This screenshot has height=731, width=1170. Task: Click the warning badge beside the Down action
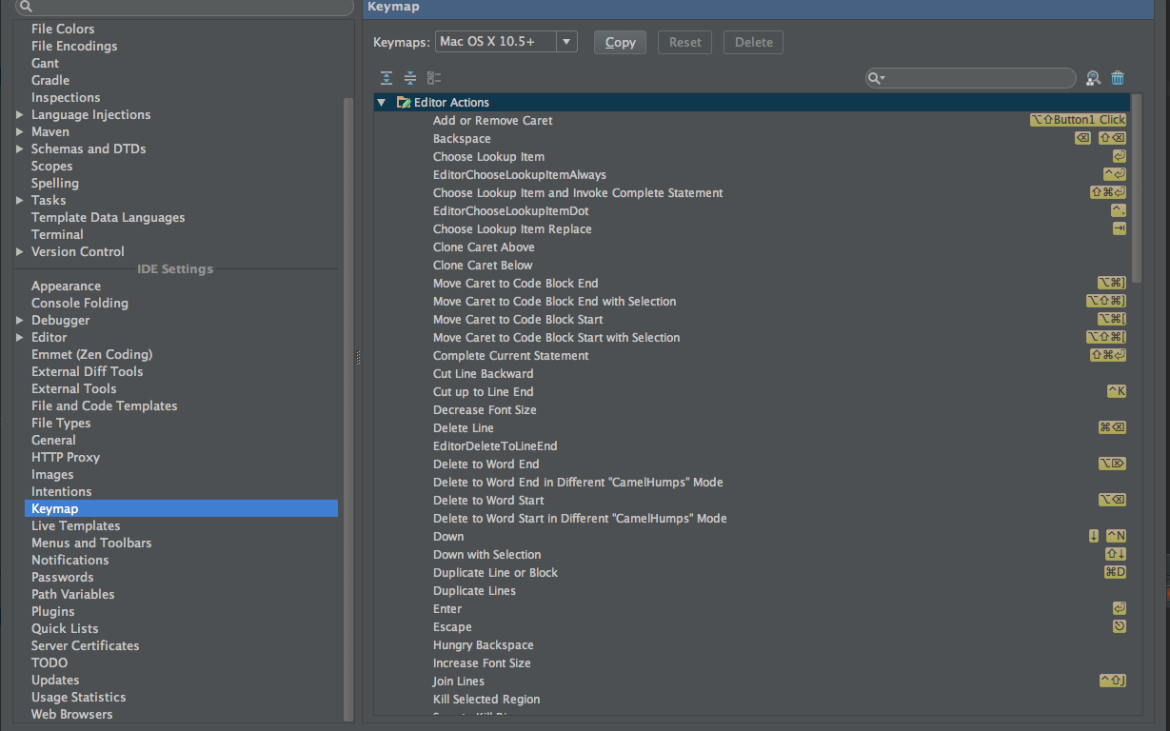[1094, 536]
